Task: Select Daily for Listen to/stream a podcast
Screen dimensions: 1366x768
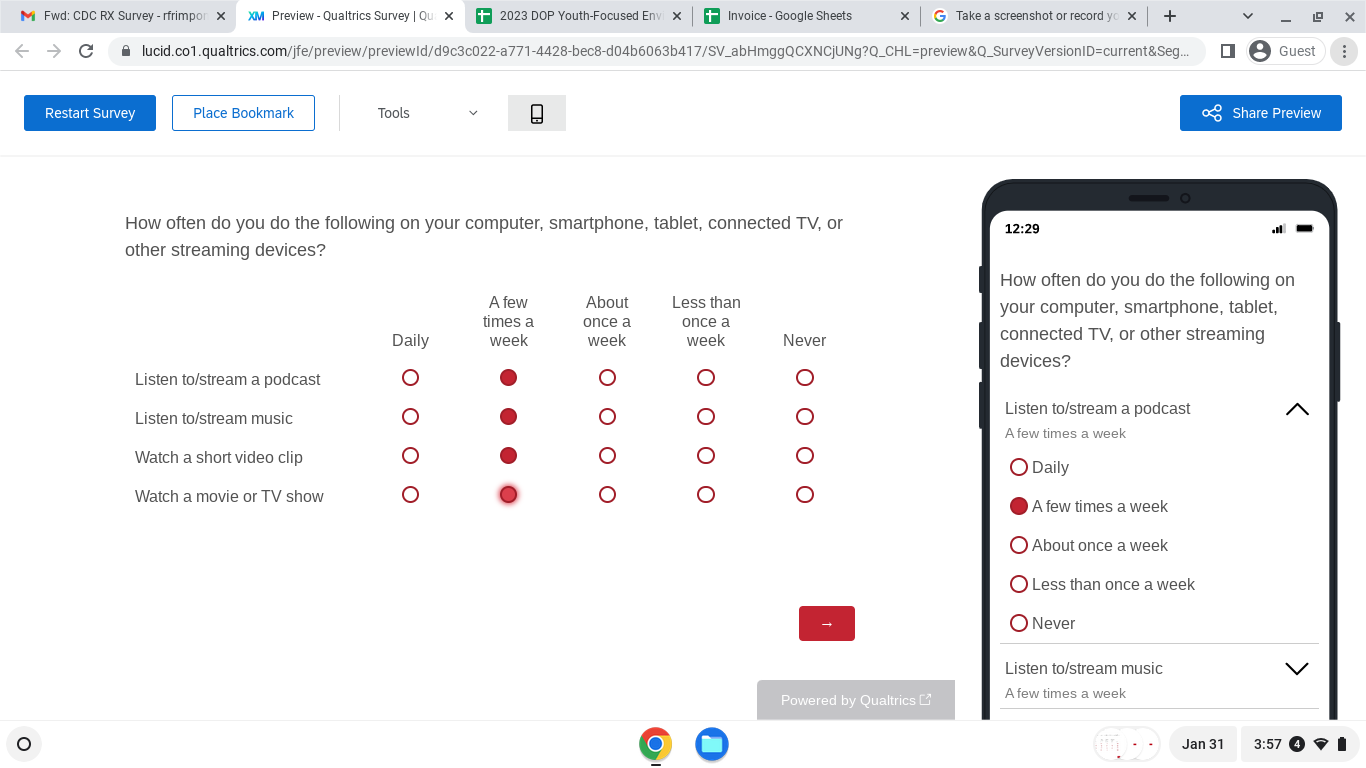Action: tap(410, 378)
